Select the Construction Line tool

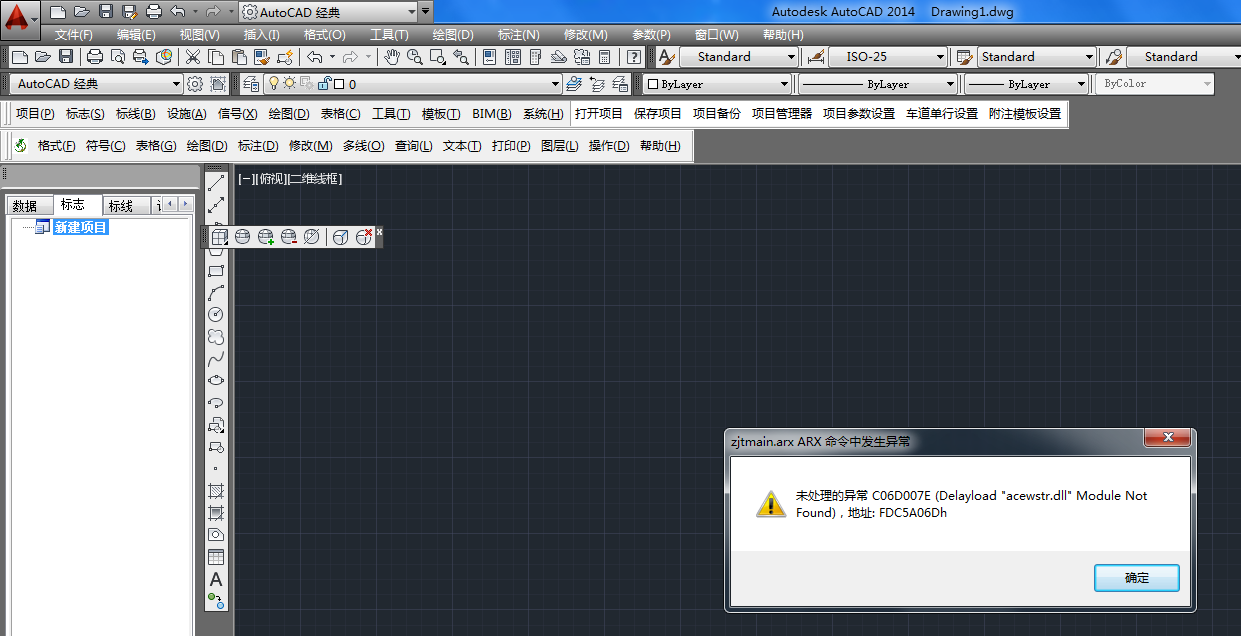click(x=216, y=205)
